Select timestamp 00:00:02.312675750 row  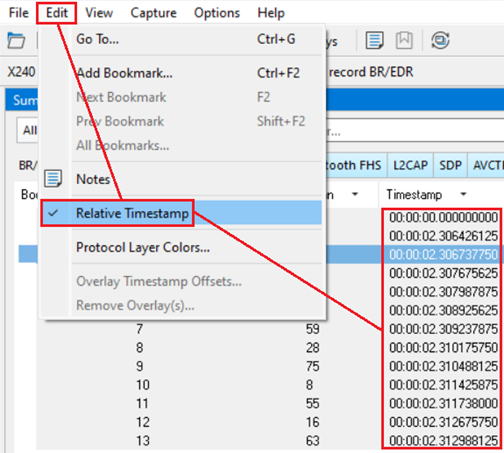pyautogui.click(x=443, y=423)
